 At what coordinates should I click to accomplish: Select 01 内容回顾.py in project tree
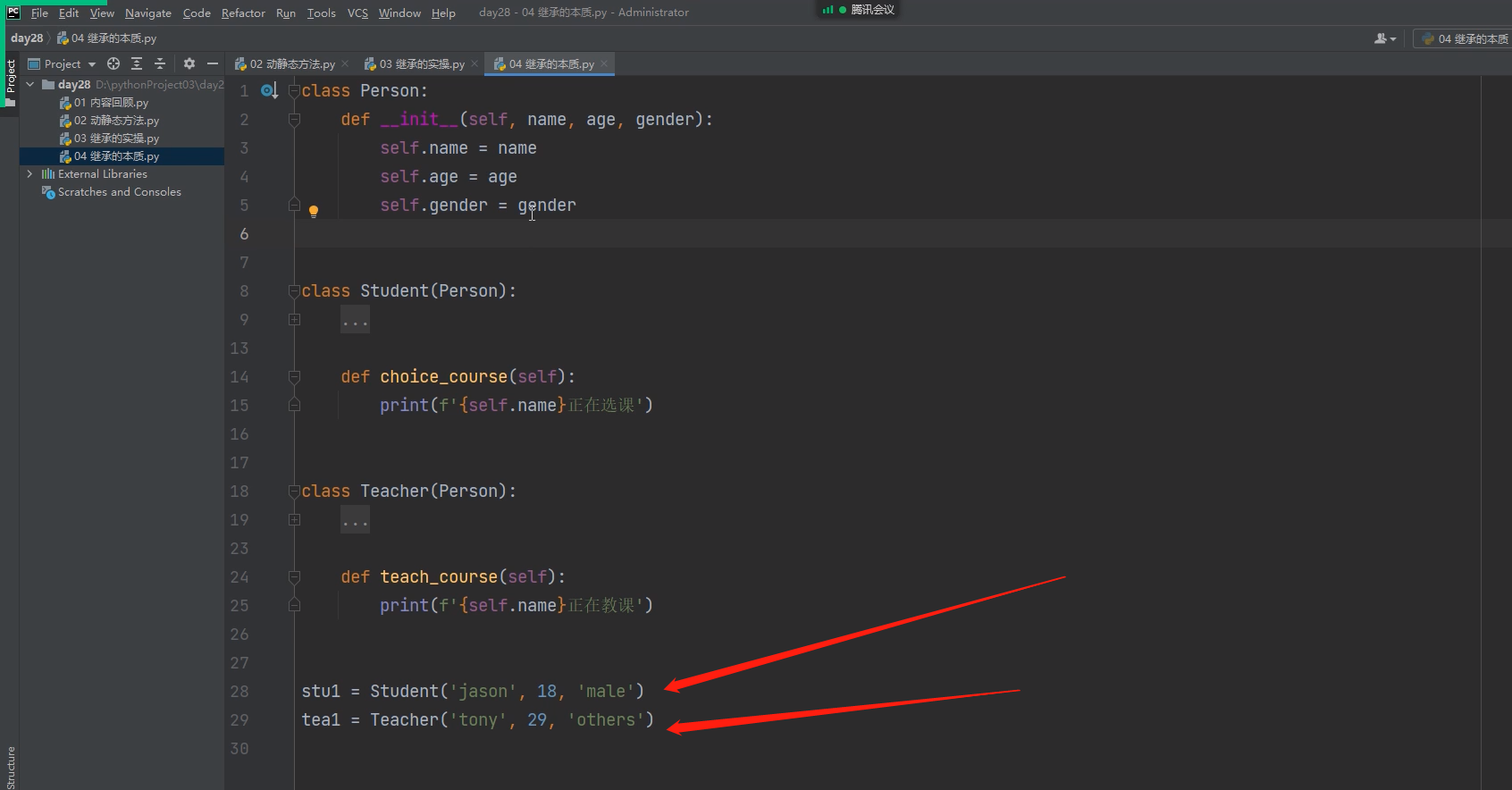coord(111,102)
